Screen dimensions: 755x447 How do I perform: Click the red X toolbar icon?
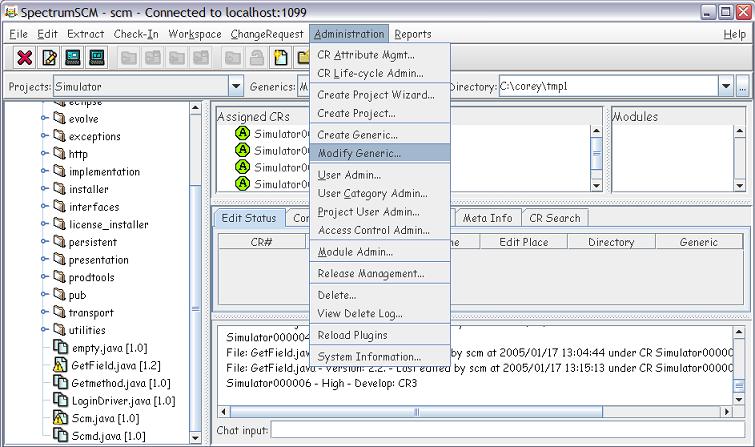[x=25, y=58]
